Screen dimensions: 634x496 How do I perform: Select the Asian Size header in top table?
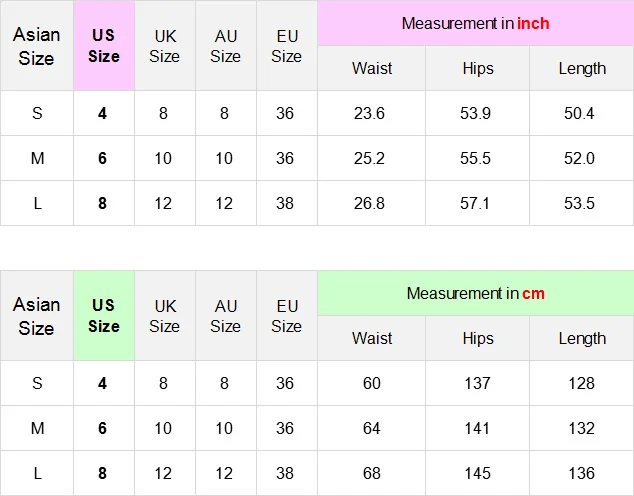coord(36,46)
